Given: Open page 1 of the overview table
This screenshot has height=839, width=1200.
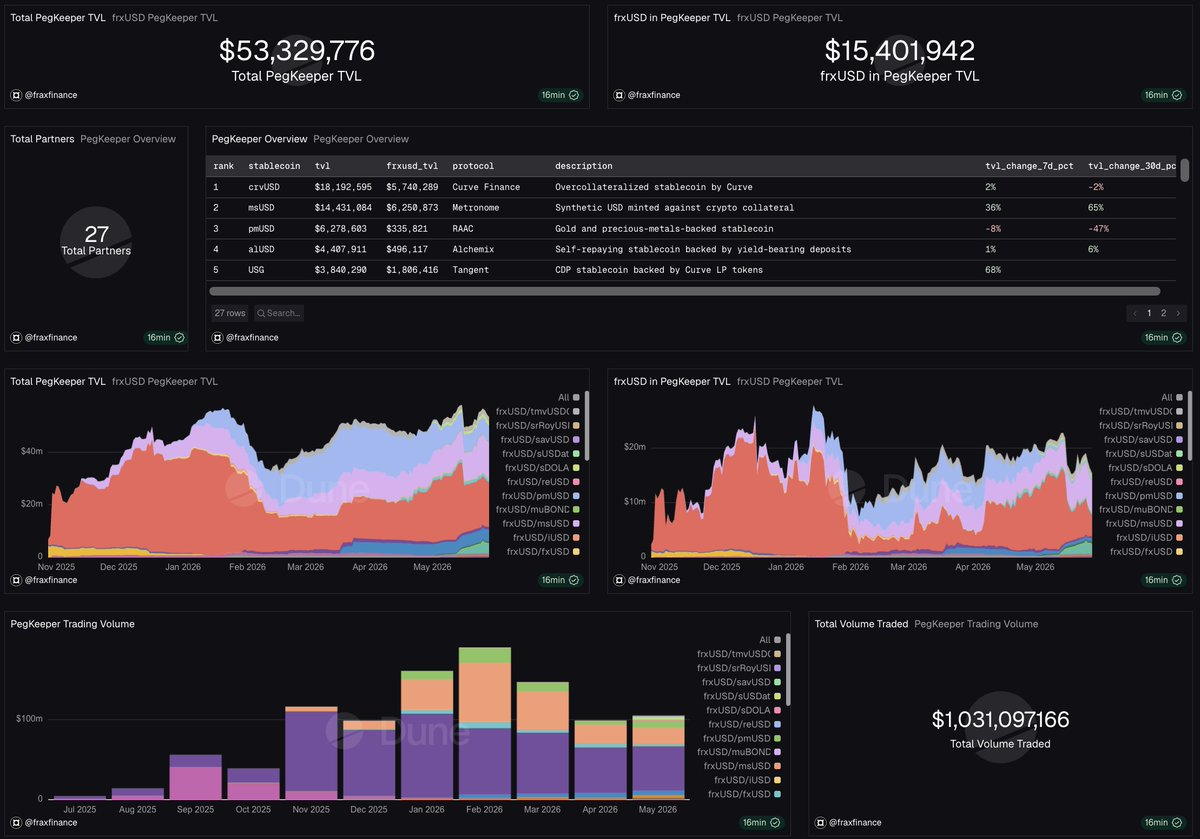Looking at the screenshot, I should [1149, 313].
